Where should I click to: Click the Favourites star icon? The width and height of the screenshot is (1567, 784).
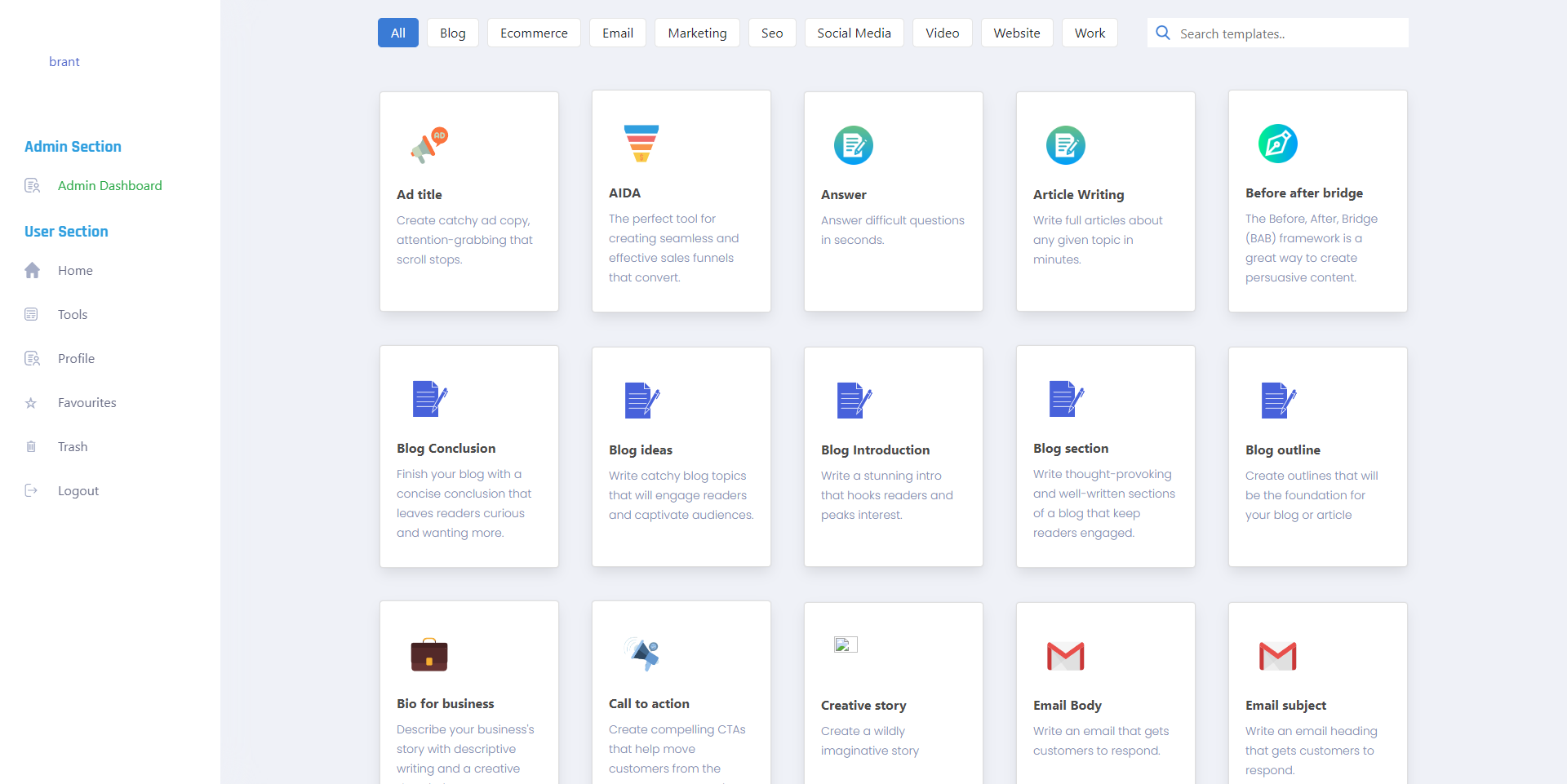click(31, 403)
